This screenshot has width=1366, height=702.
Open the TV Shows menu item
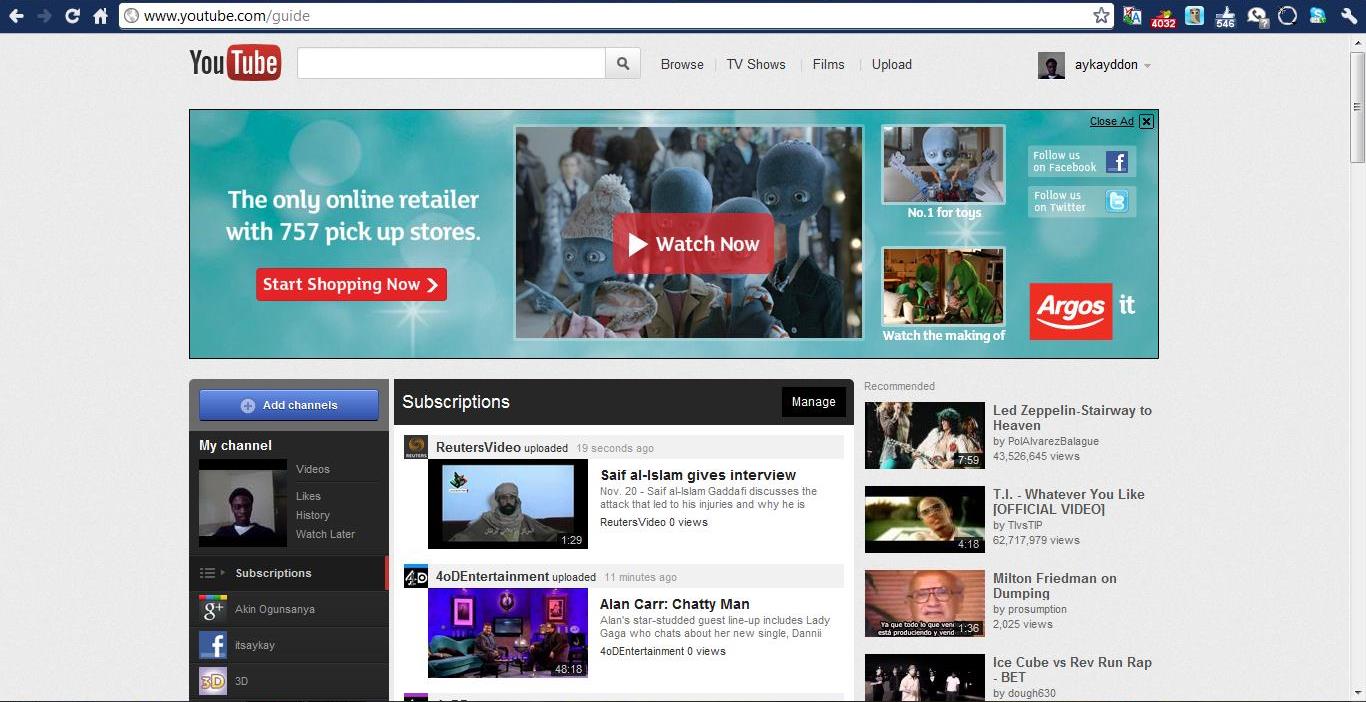756,64
